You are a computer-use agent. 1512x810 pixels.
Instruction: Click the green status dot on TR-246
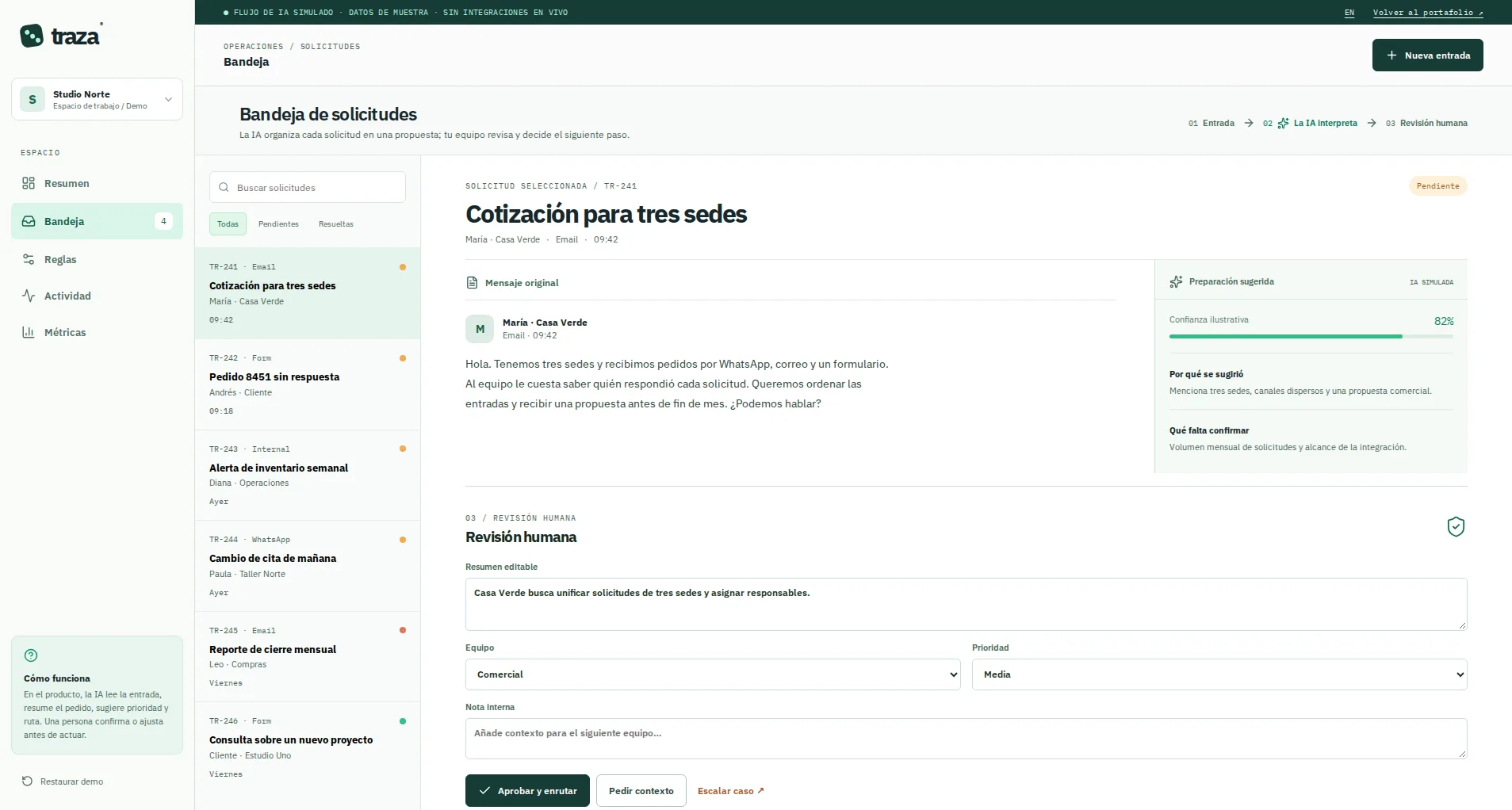pos(403,721)
